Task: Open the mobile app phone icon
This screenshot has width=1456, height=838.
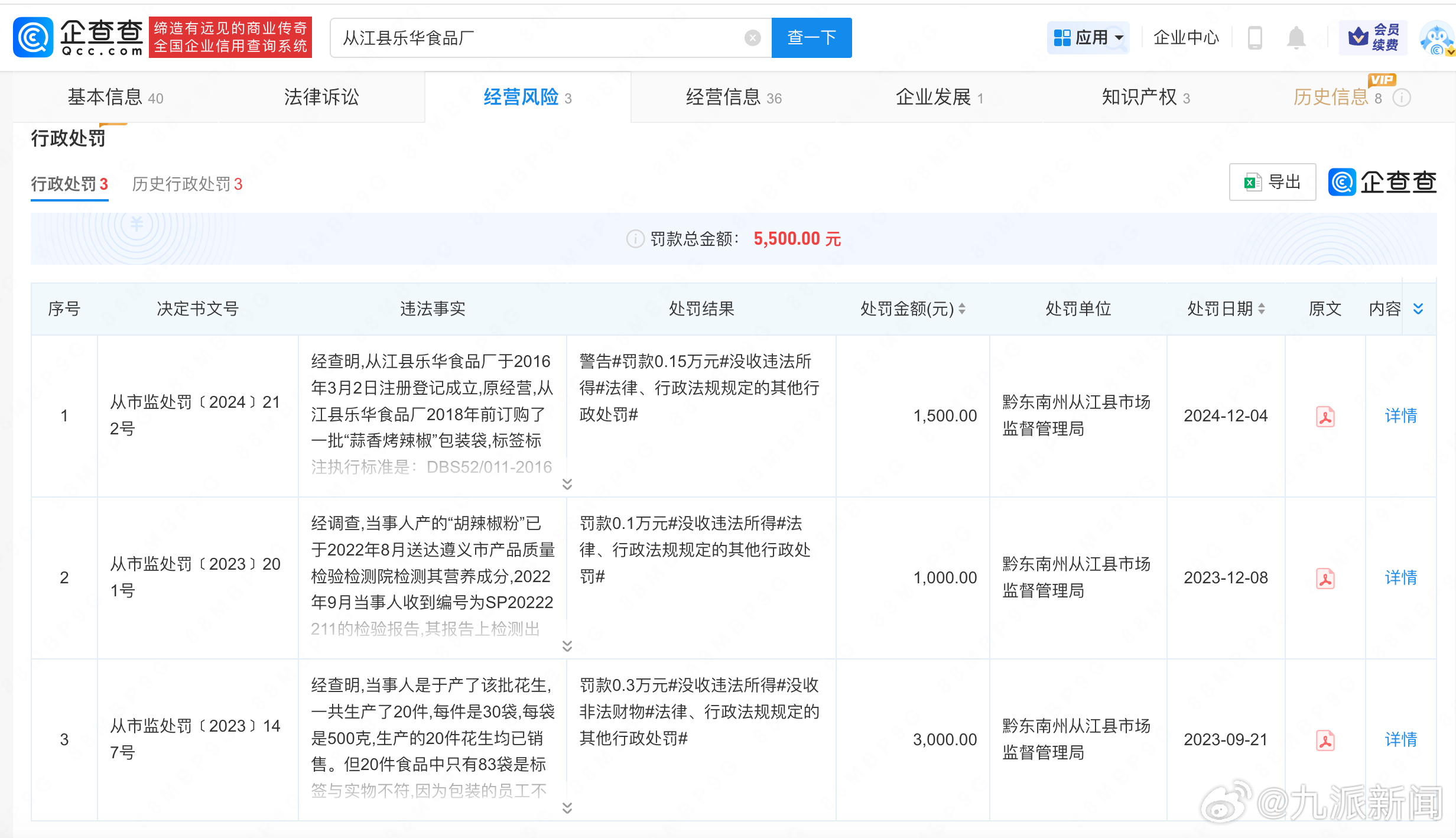Action: [1254, 38]
